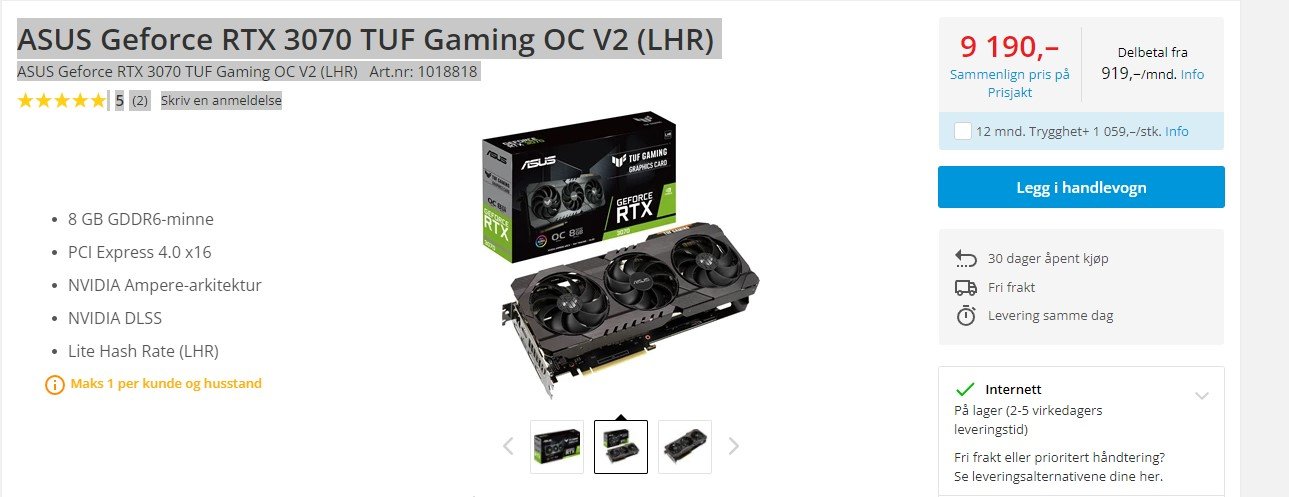Open Info link next to Delbetal monthly price

coord(1192,74)
